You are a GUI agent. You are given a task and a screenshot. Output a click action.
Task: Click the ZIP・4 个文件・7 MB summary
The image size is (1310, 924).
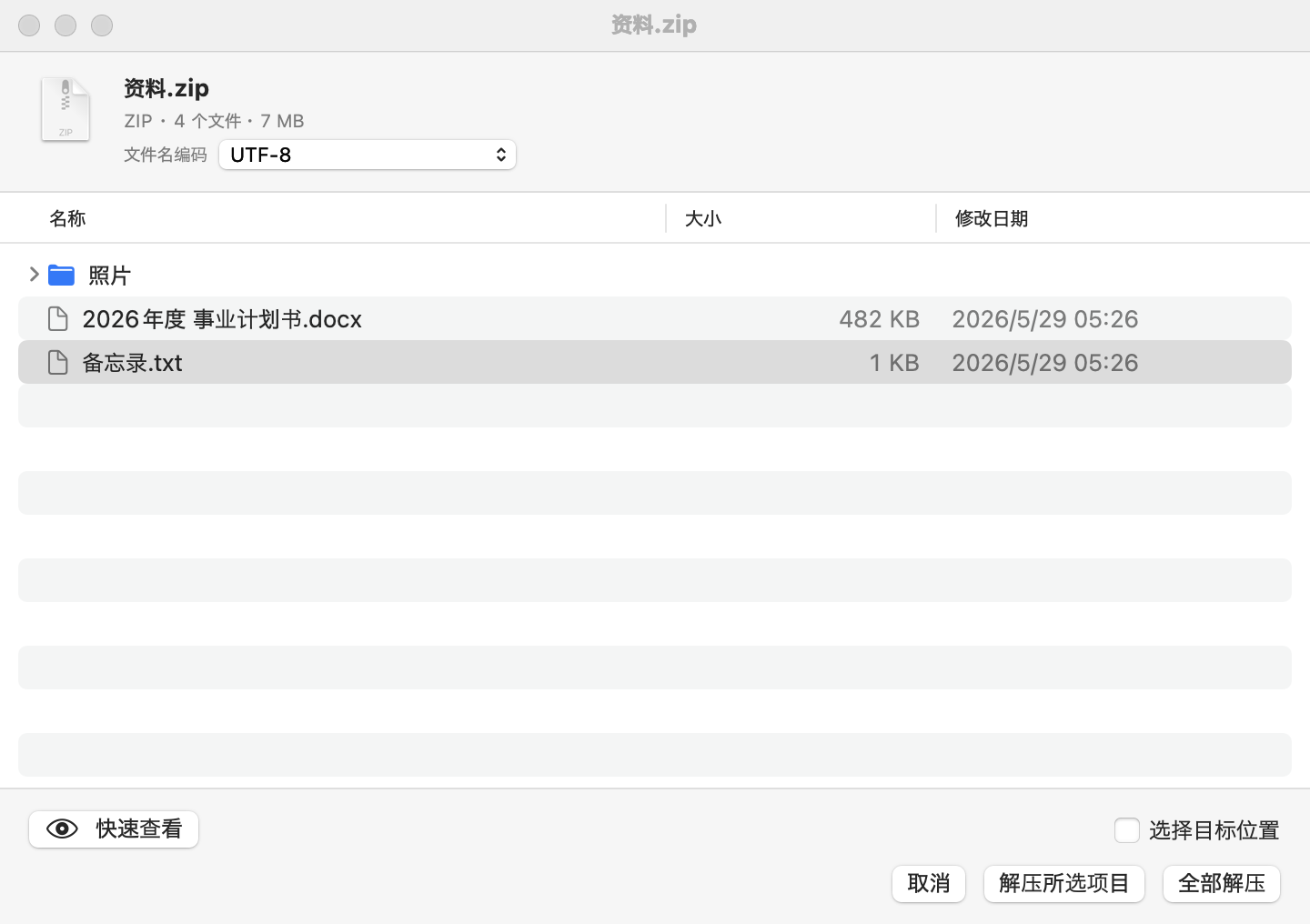coord(214,121)
